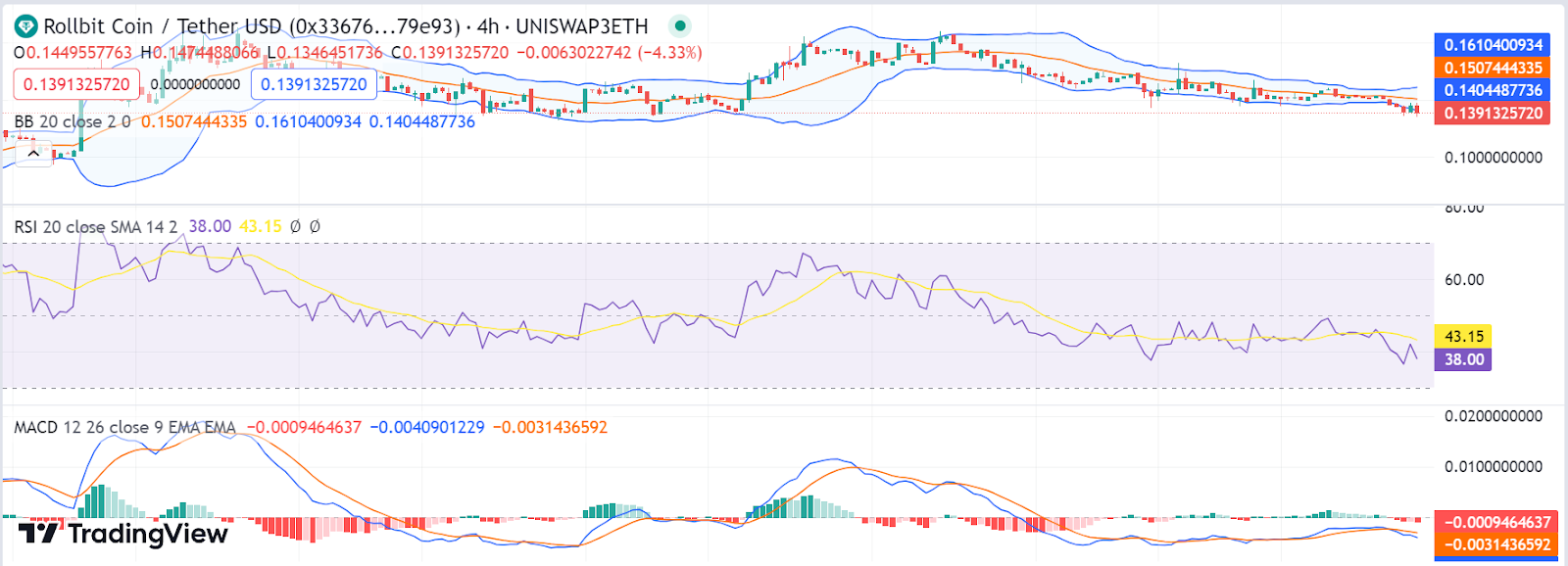Click MACD legend red histogram value −0.0009464637

[304, 428]
